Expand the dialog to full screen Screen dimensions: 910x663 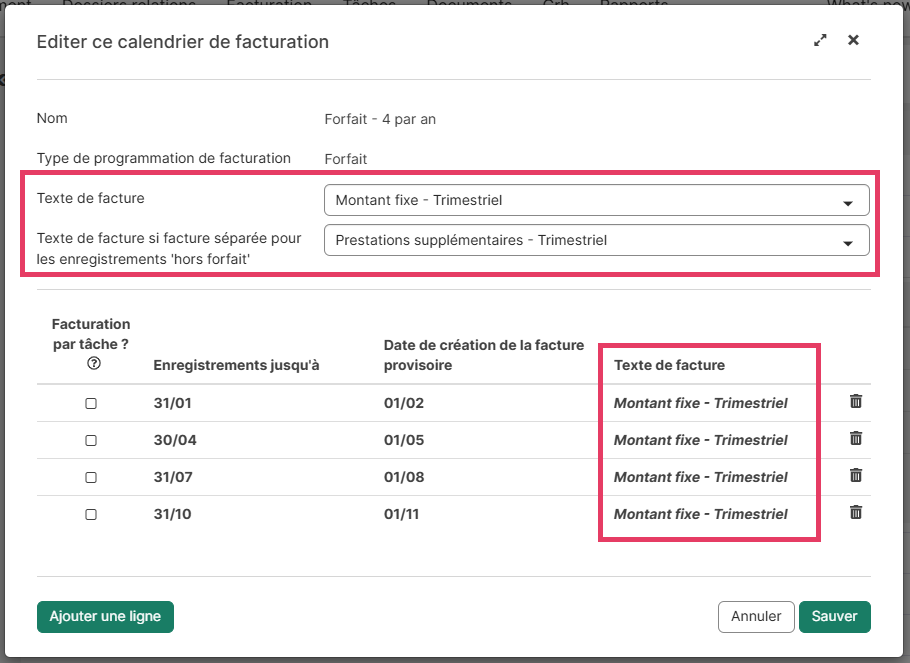820,41
